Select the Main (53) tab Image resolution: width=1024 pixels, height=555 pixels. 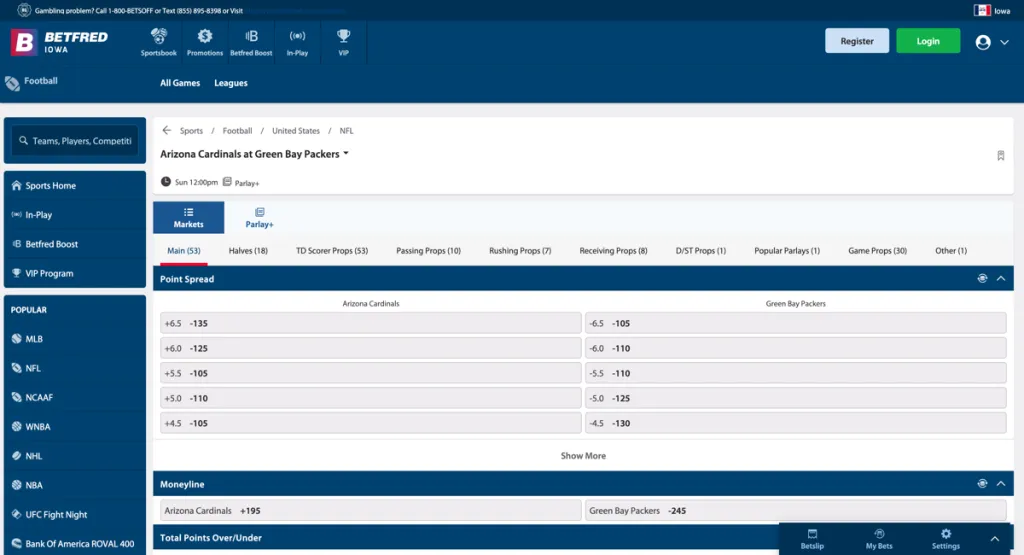[x=184, y=251]
